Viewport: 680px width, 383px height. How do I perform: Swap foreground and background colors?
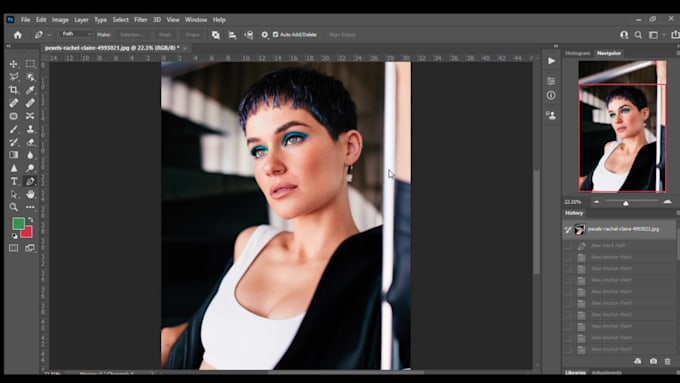[x=30, y=220]
